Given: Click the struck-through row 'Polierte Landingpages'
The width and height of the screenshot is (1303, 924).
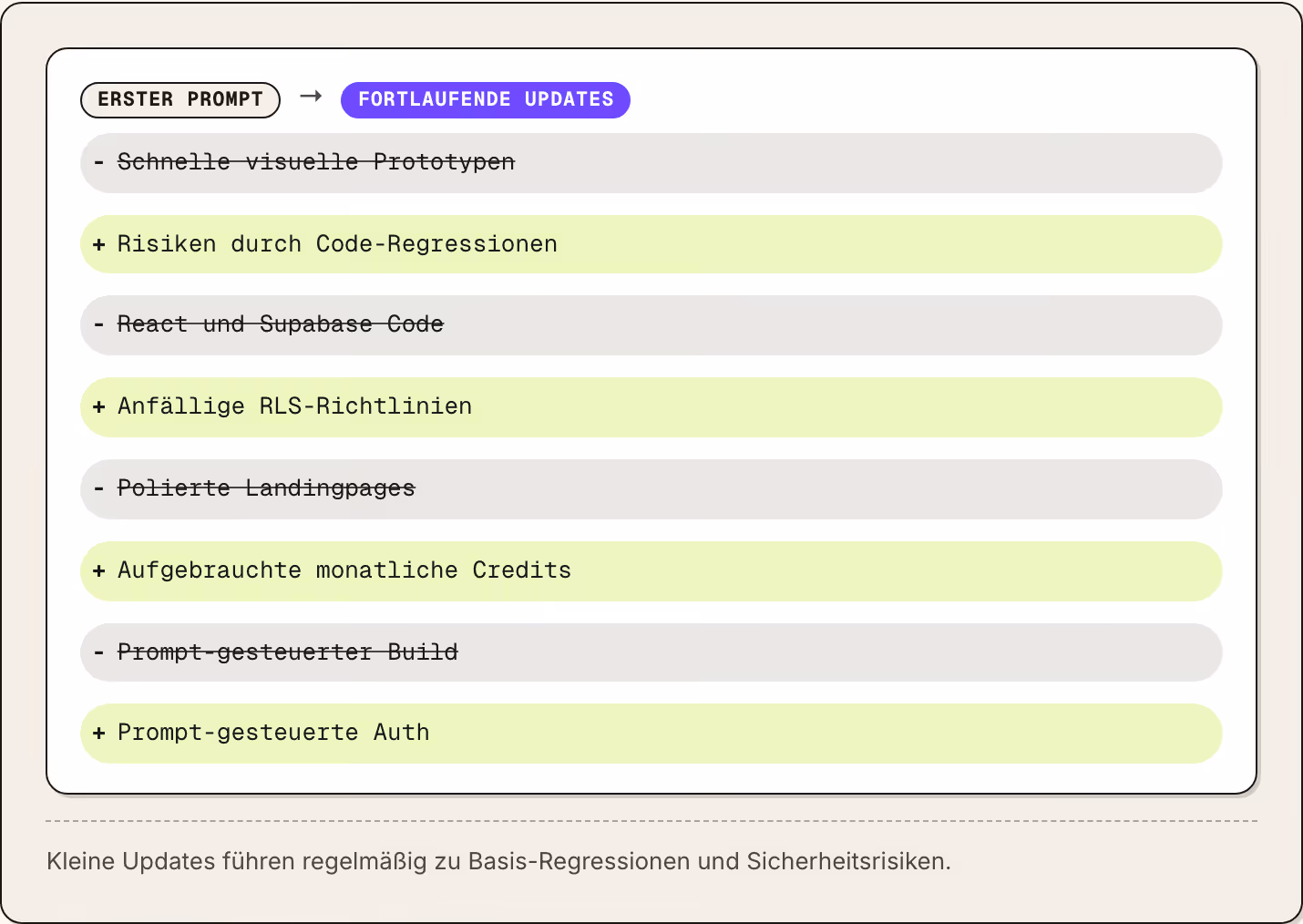Looking at the screenshot, I should (x=651, y=489).
